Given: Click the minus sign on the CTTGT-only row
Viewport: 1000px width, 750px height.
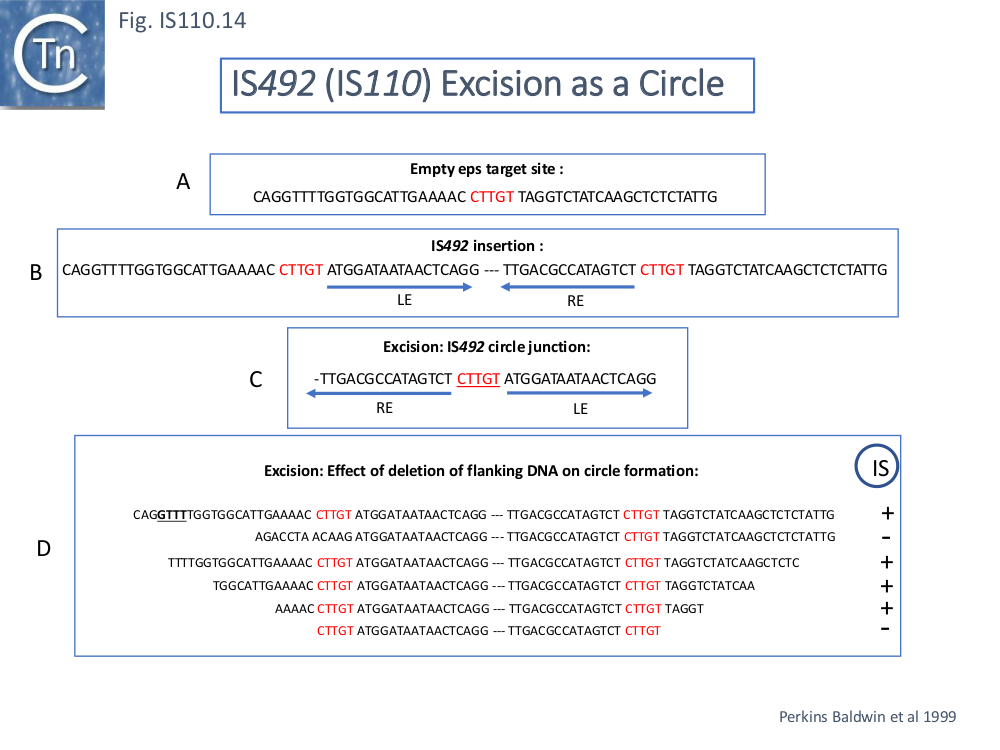Looking at the screenshot, I should click(886, 629).
